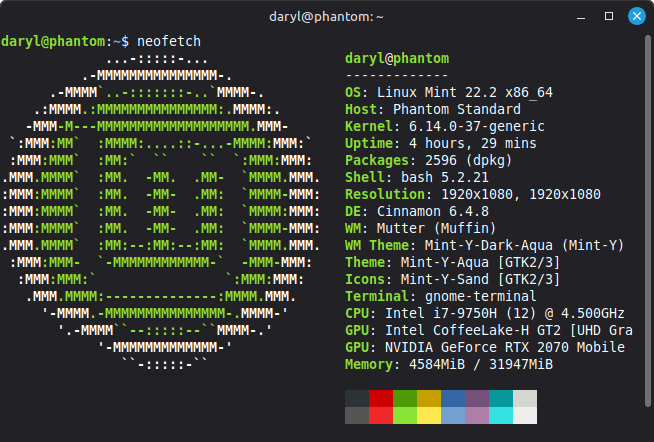654x442 pixels.
Task: Click the dark green color block
Action: coord(404,398)
